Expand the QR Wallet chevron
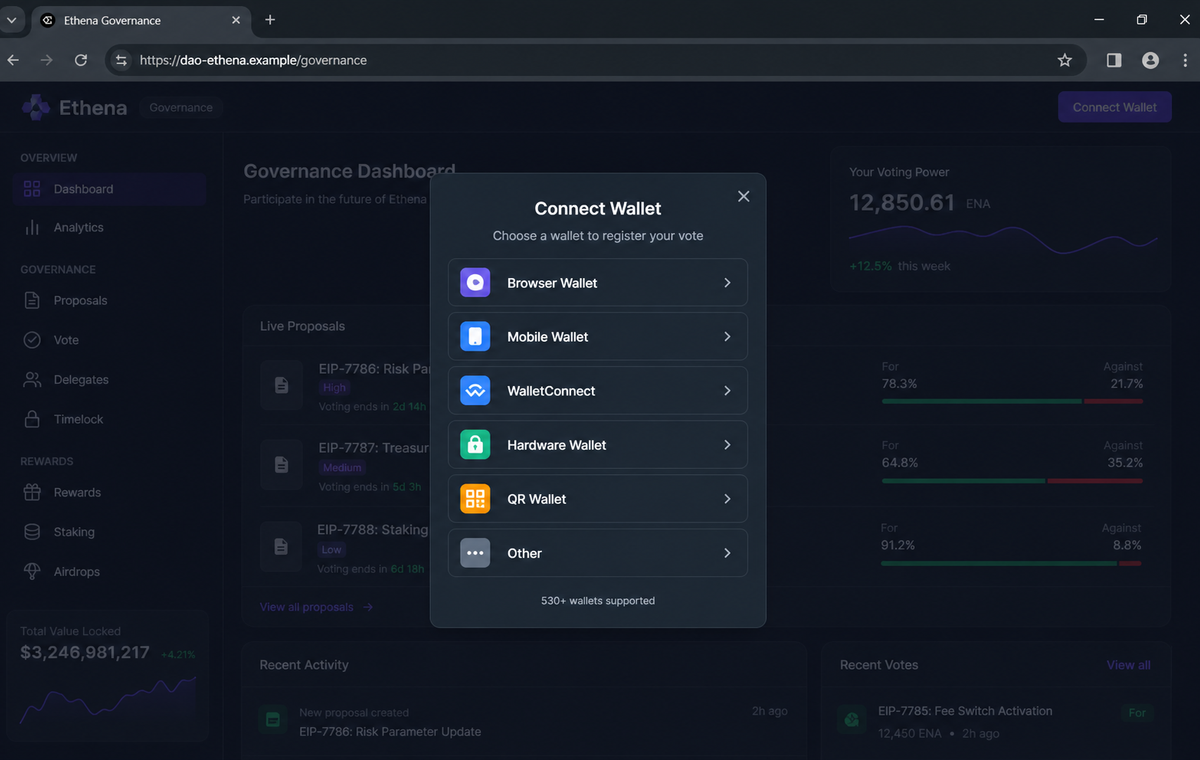This screenshot has width=1200, height=760. tap(727, 499)
